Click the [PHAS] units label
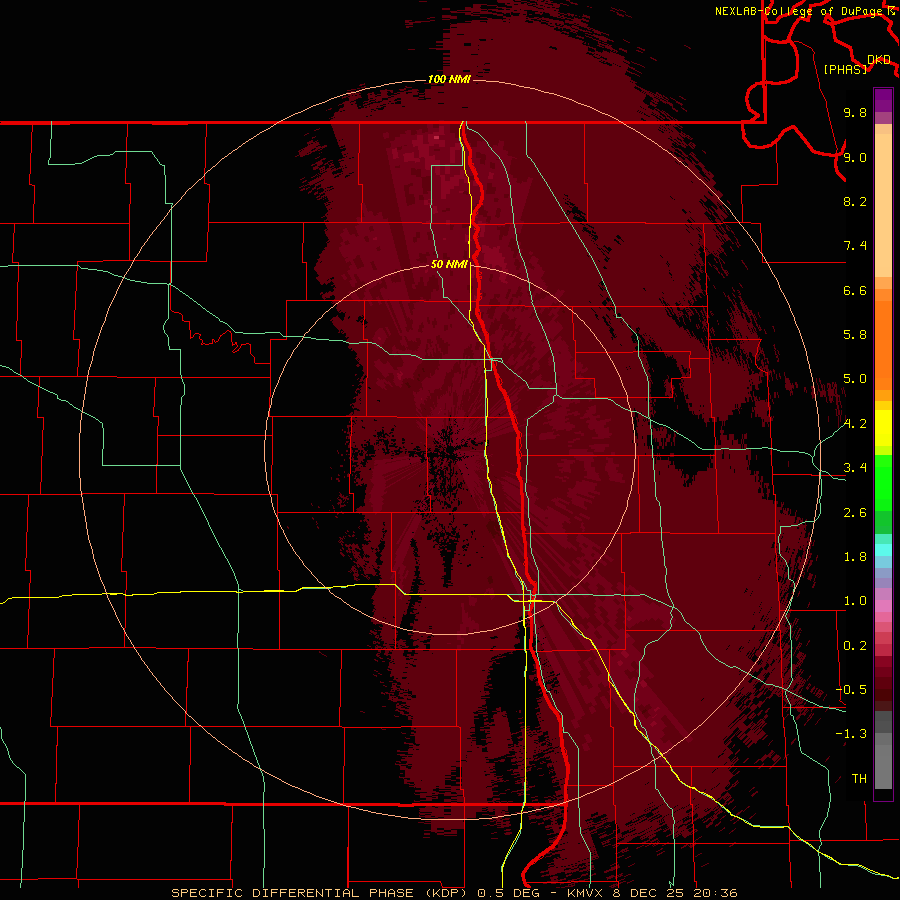Image resolution: width=900 pixels, height=900 pixels. click(845, 69)
